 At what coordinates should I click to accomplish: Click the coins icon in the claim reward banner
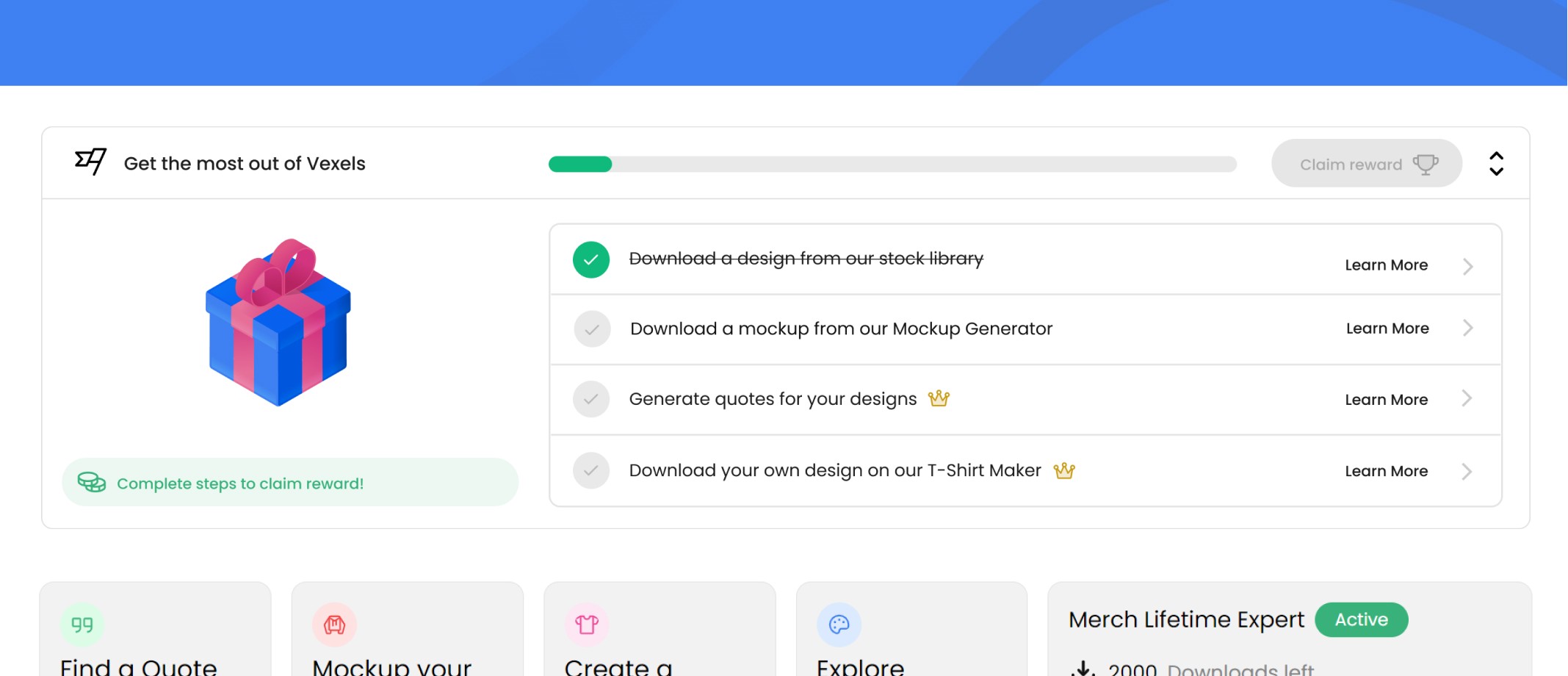point(92,482)
